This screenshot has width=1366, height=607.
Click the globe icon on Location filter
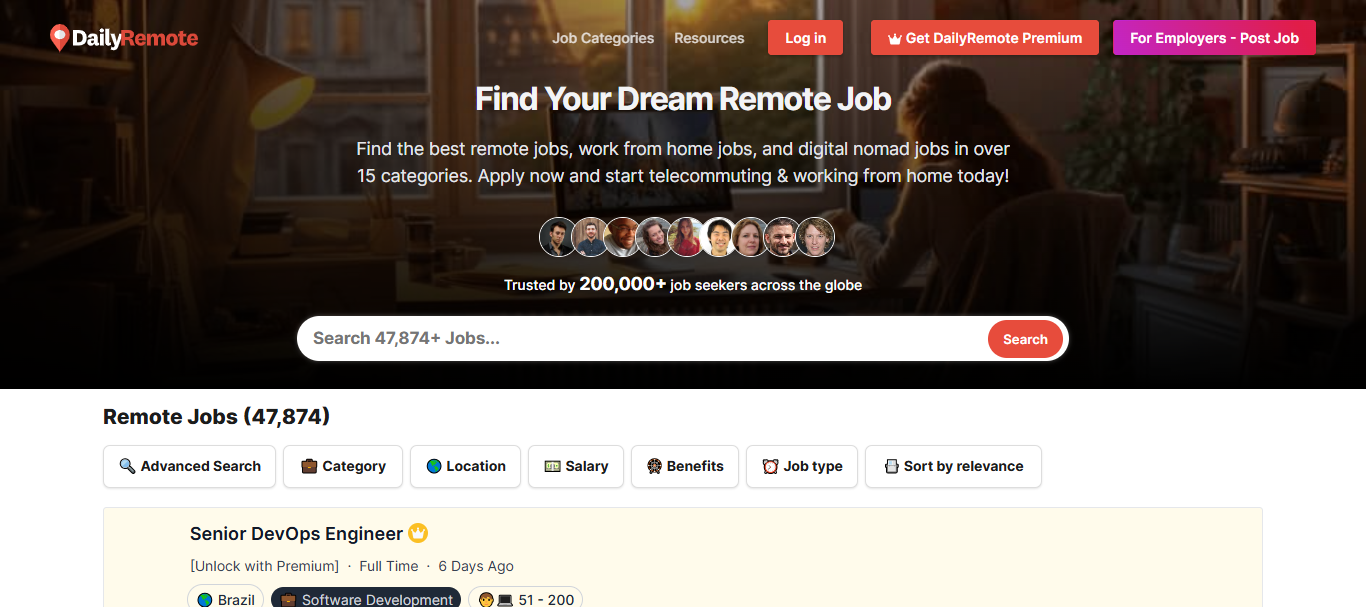coord(434,466)
